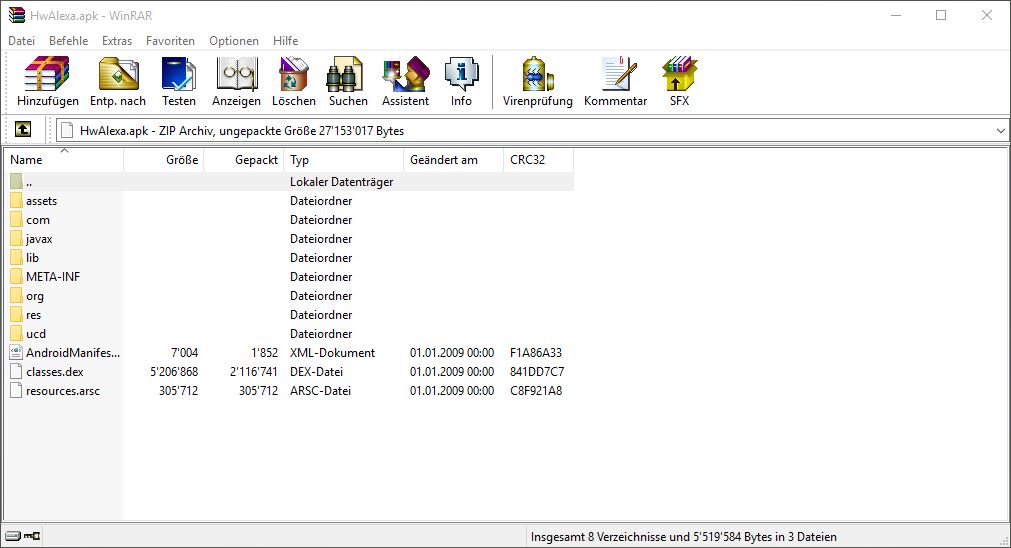Click the Entp. nach extract icon
1011x548 pixels.
(x=118, y=82)
